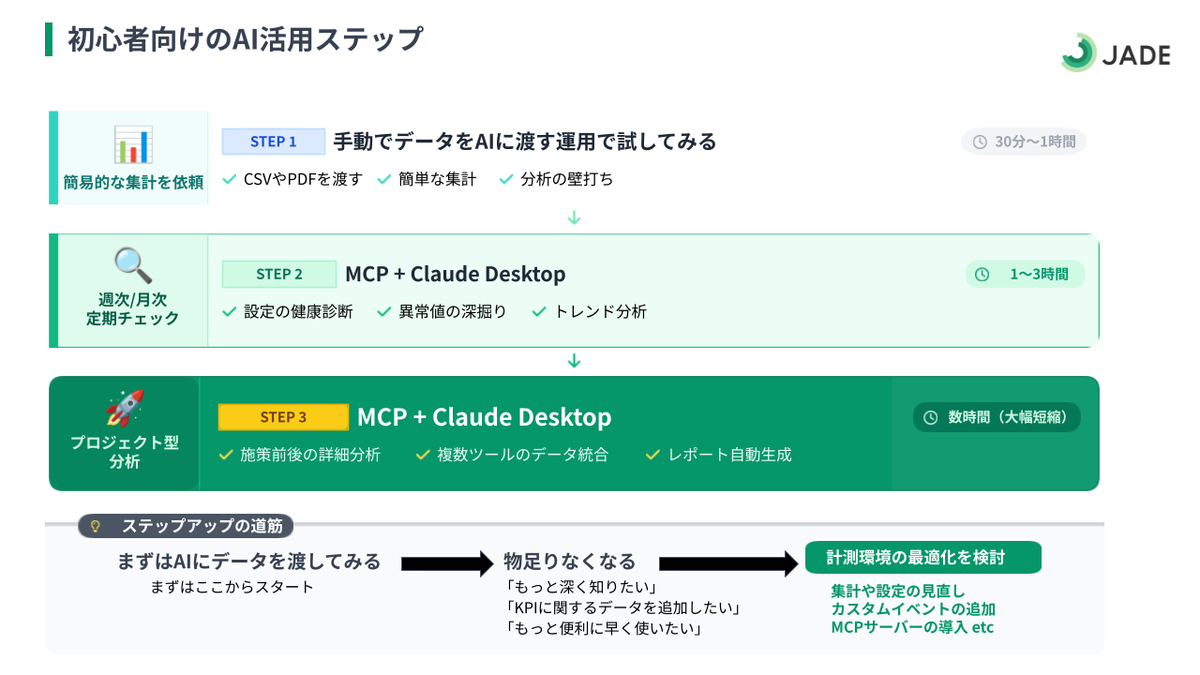Click the clock icon beside 30分〜1時間

(980, 142)
